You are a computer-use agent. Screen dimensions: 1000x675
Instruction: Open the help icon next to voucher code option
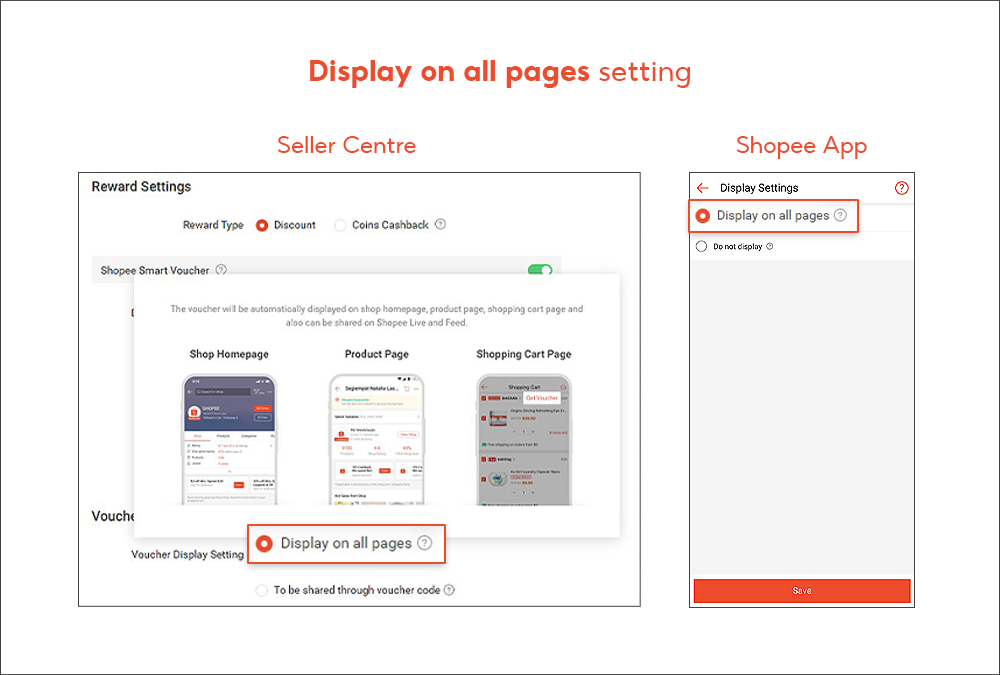click(447, 590)
